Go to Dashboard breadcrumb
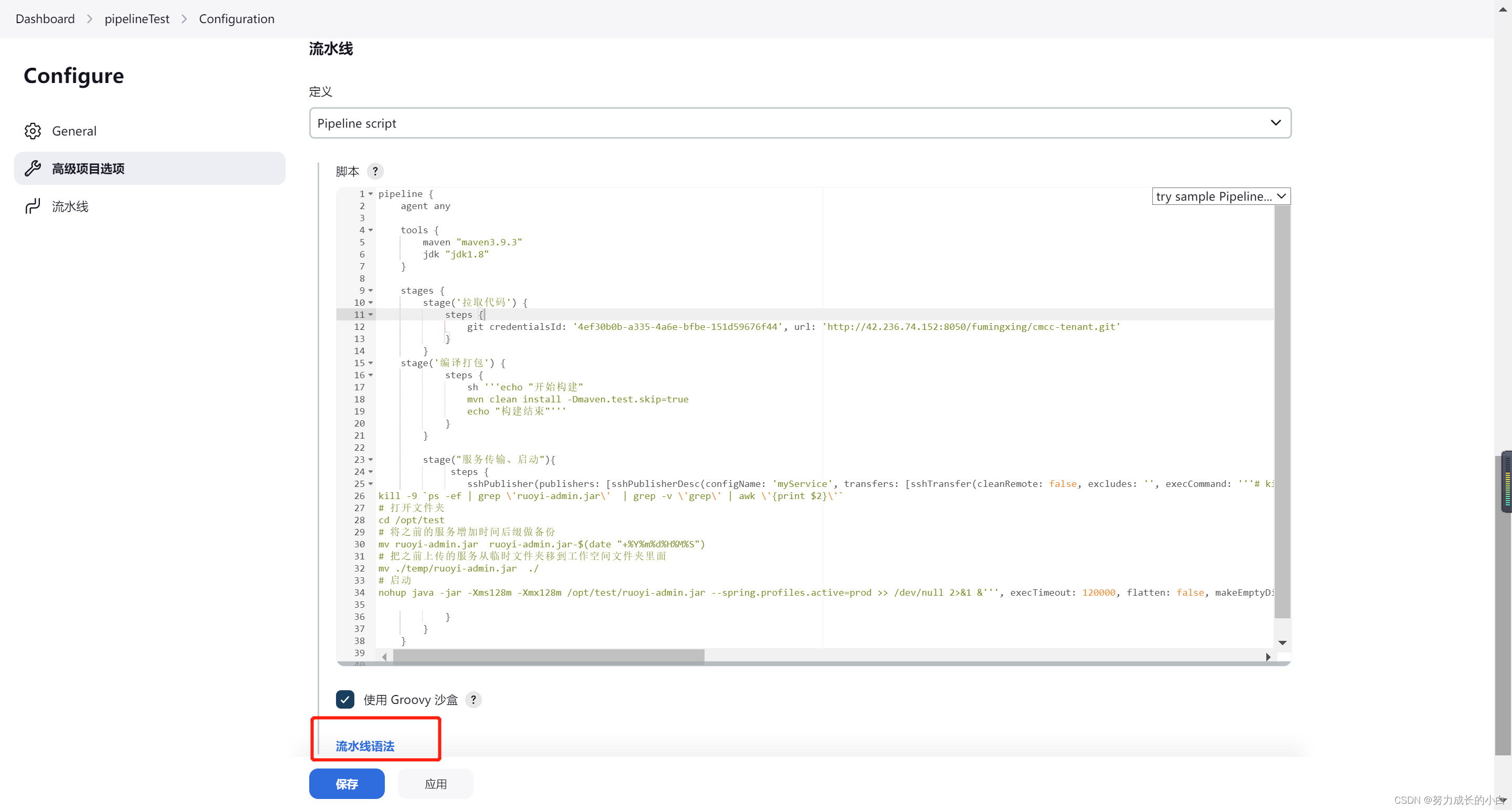 [x=45, y=19]
